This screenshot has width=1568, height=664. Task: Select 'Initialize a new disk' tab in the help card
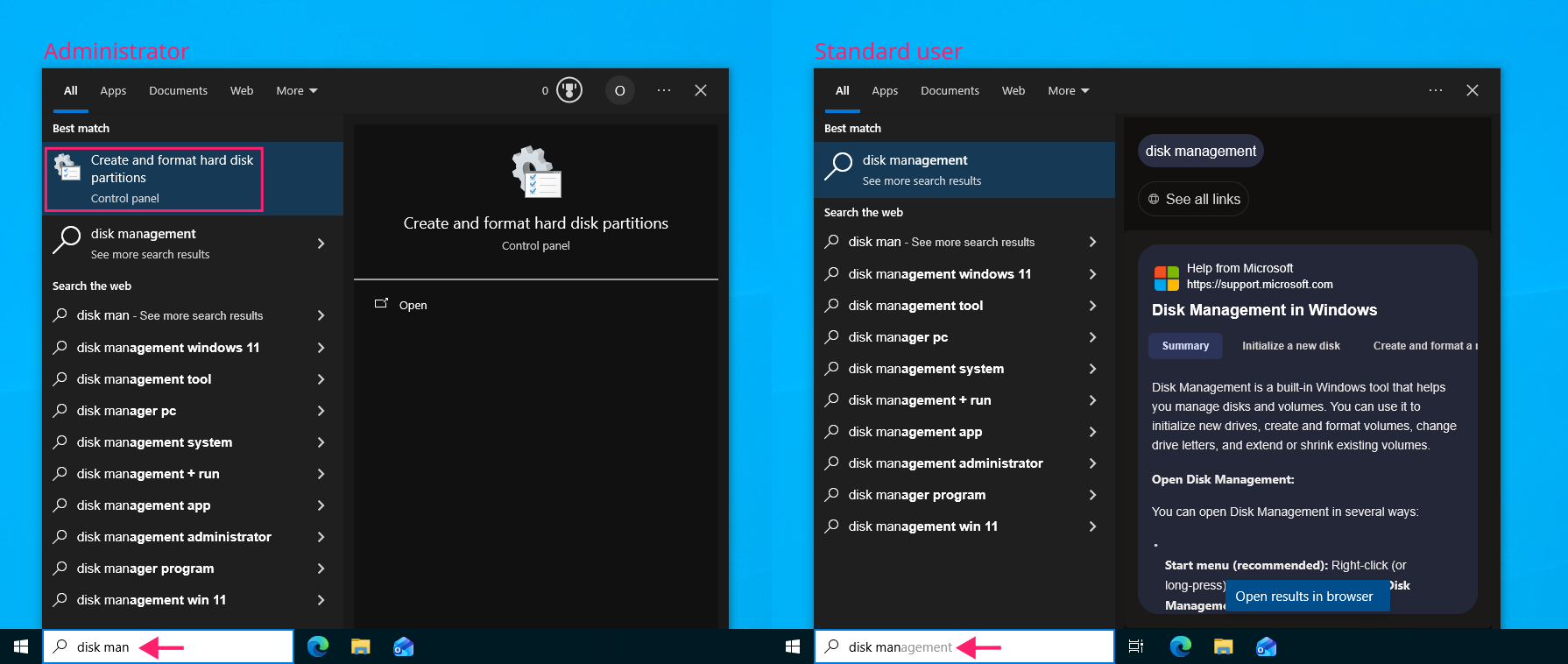(x=1290, y=346)
